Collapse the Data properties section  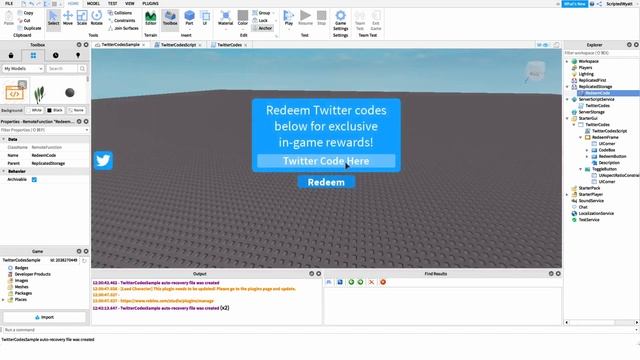[x=4, y=139]
